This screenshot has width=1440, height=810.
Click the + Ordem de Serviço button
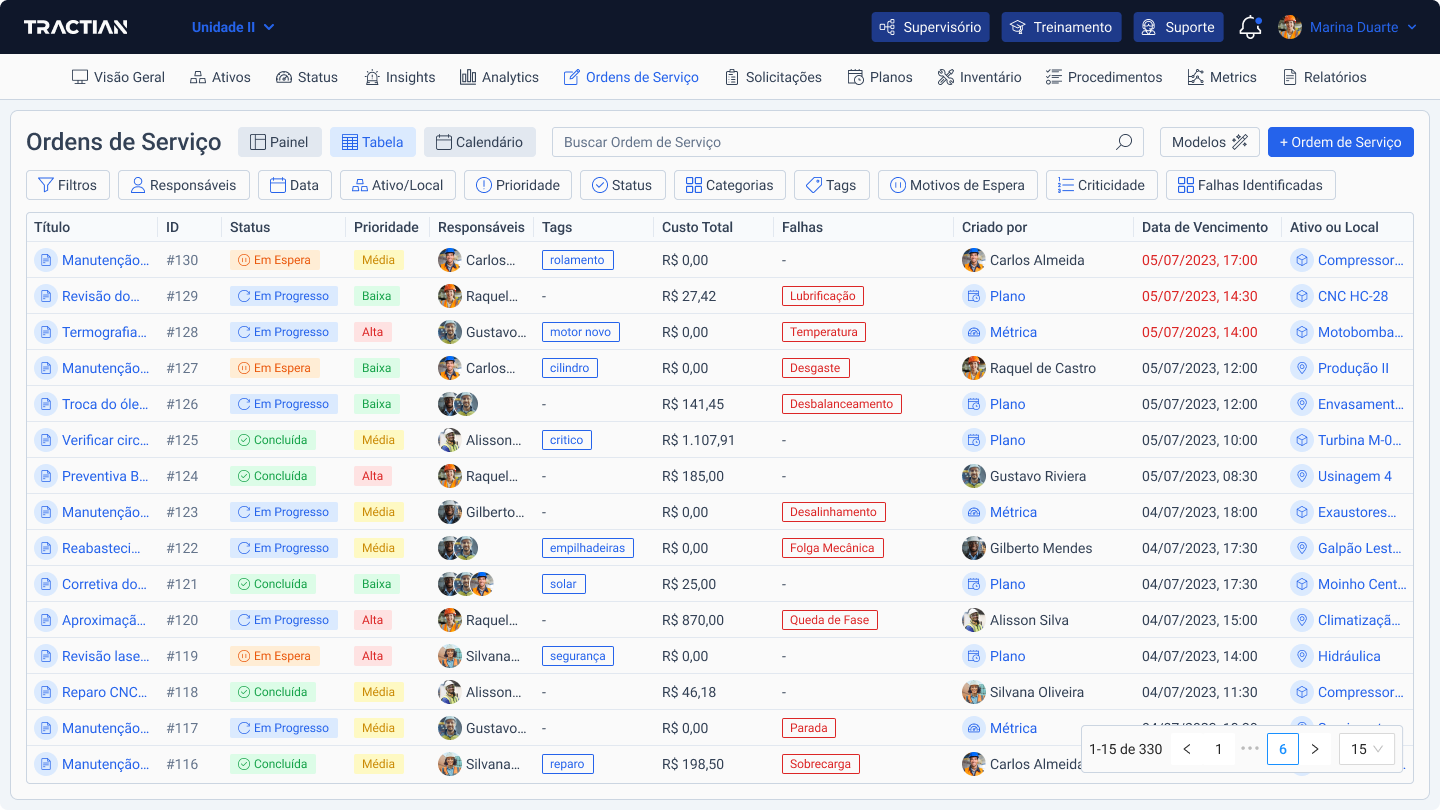[1340, 142]
